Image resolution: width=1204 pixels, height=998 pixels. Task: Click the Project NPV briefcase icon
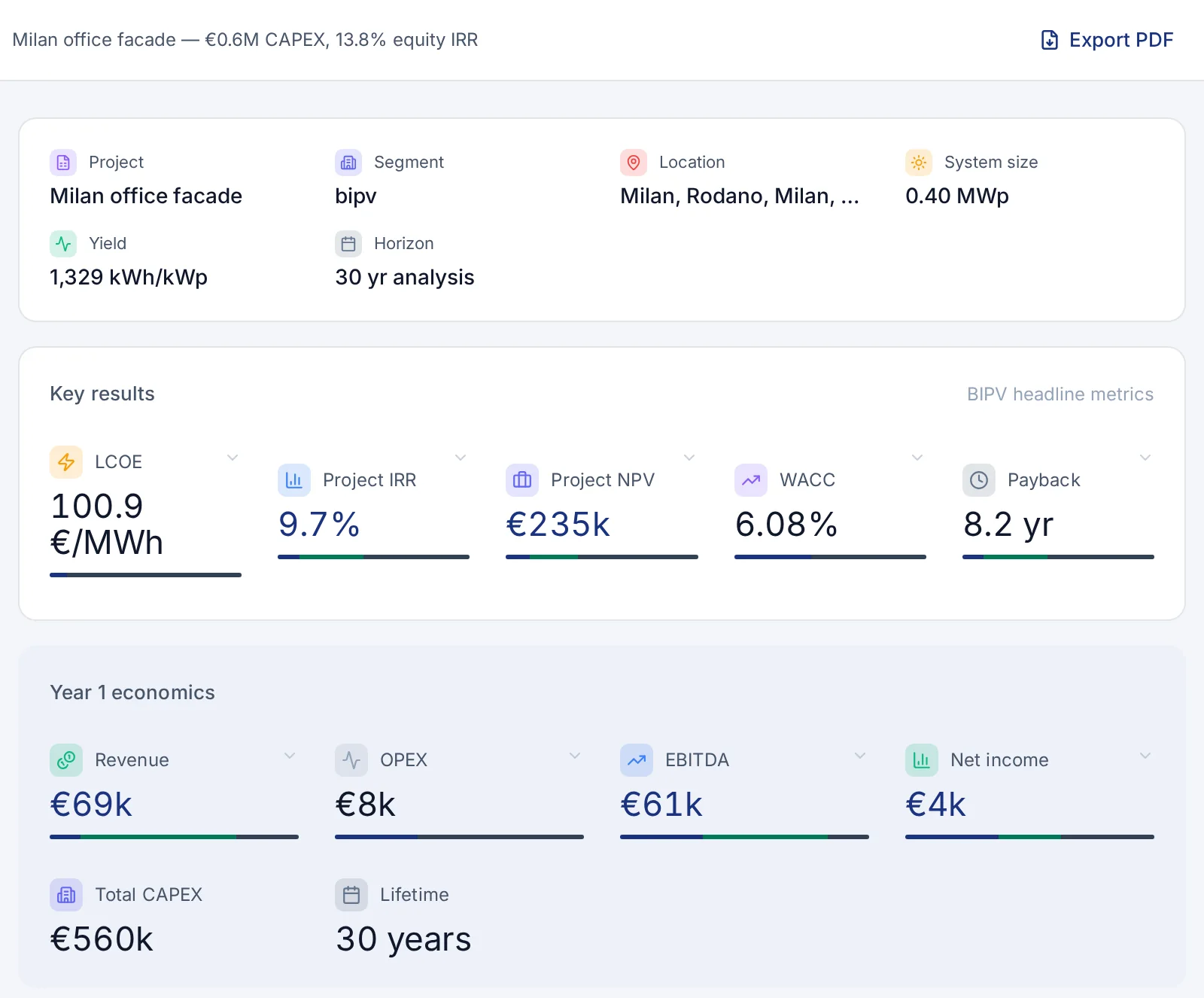click(522, 479)
